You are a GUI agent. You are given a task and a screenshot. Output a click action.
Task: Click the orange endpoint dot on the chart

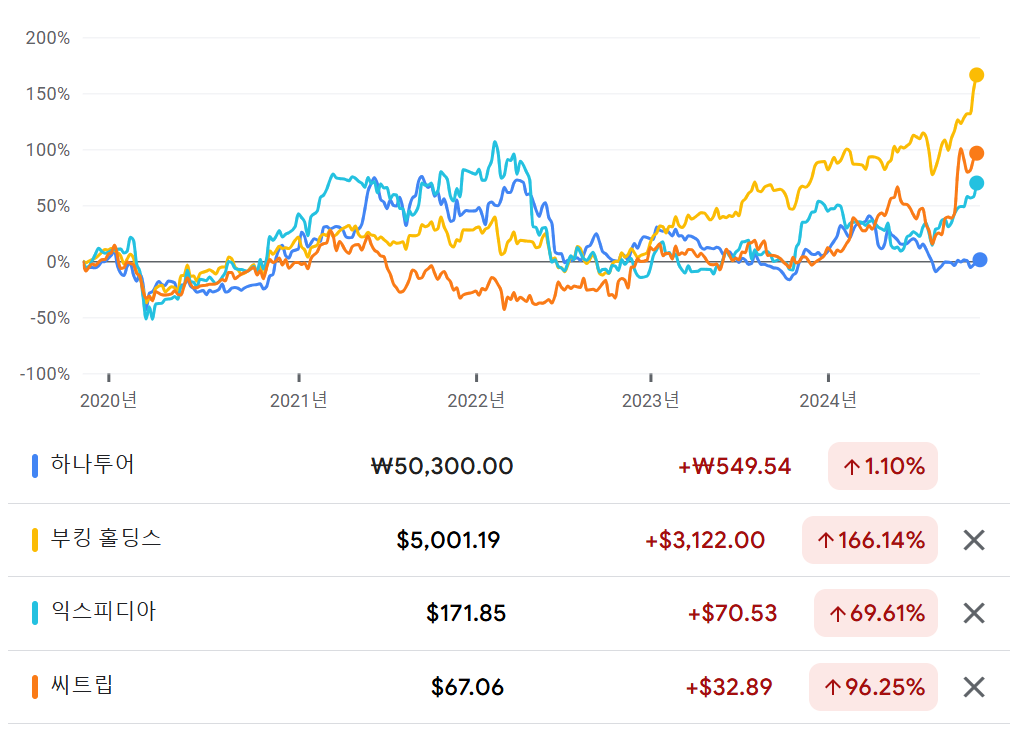click(976, 153)
